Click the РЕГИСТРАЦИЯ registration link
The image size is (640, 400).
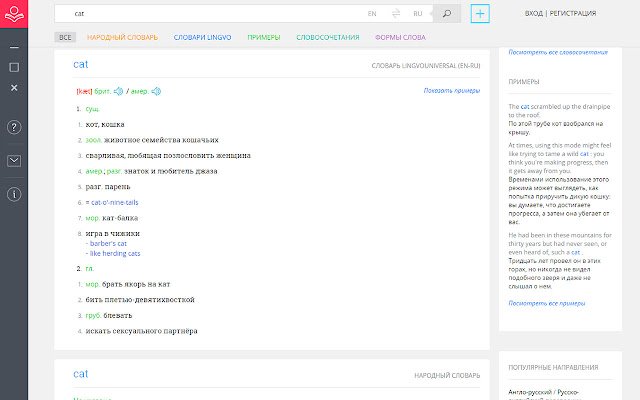coord(573,14)
